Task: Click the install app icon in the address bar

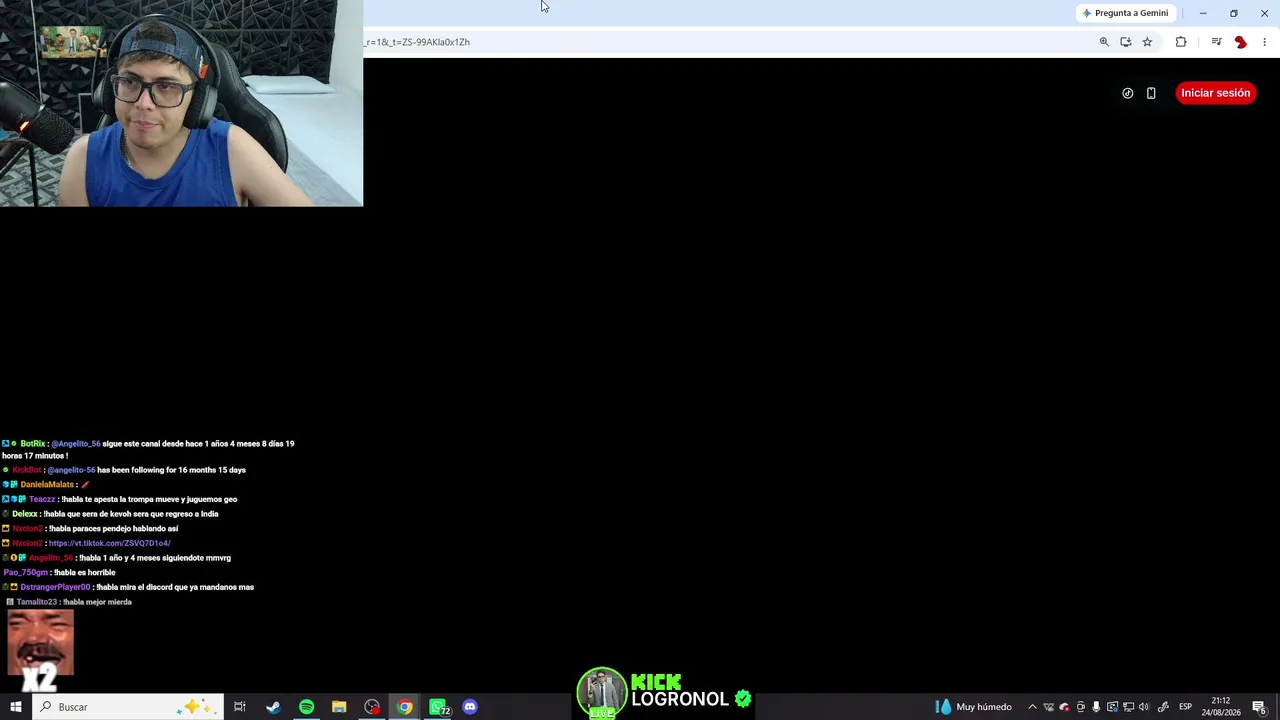Action: (x=1126, y=42)
